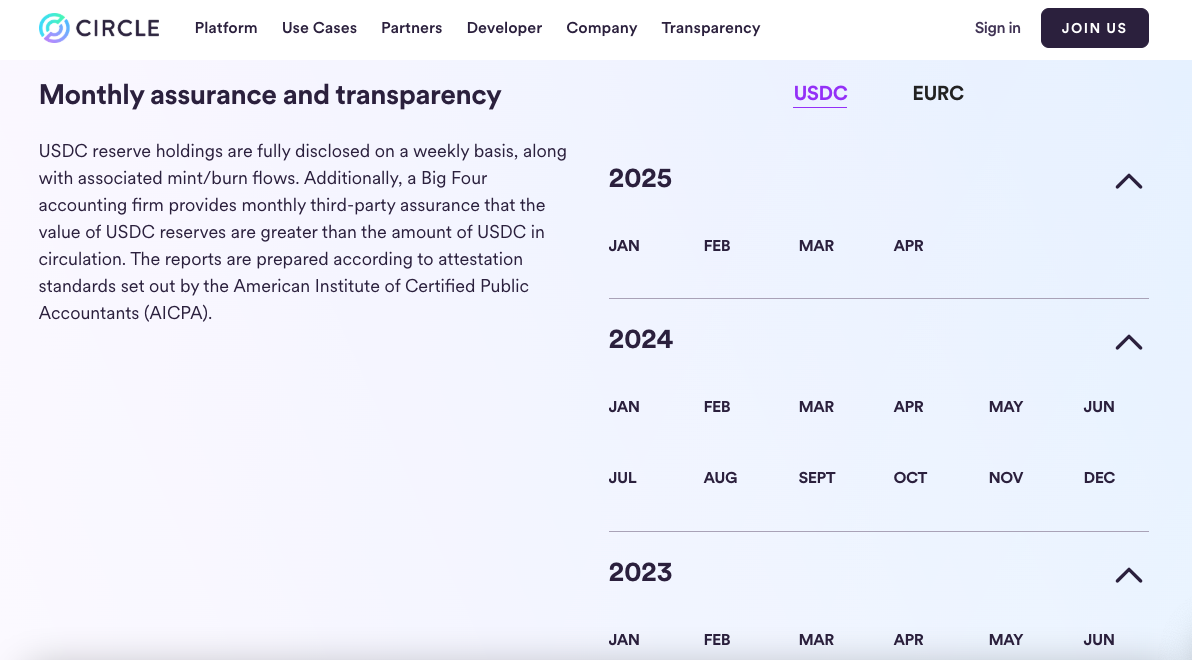Click the Sign in link
1192x660 pixels.
tap(997, 28)
